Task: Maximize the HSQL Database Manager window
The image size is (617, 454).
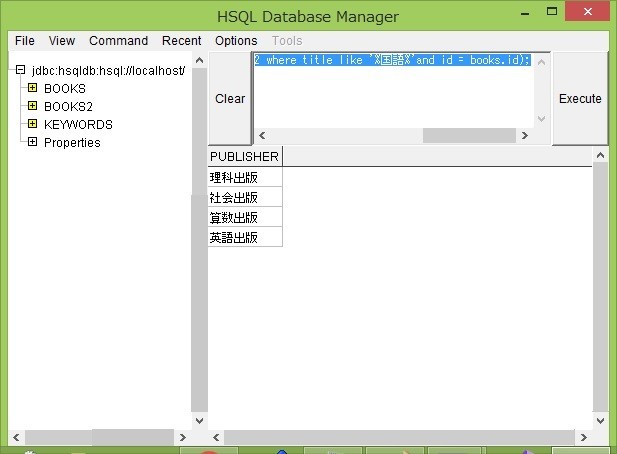Action: coord(552,12)
